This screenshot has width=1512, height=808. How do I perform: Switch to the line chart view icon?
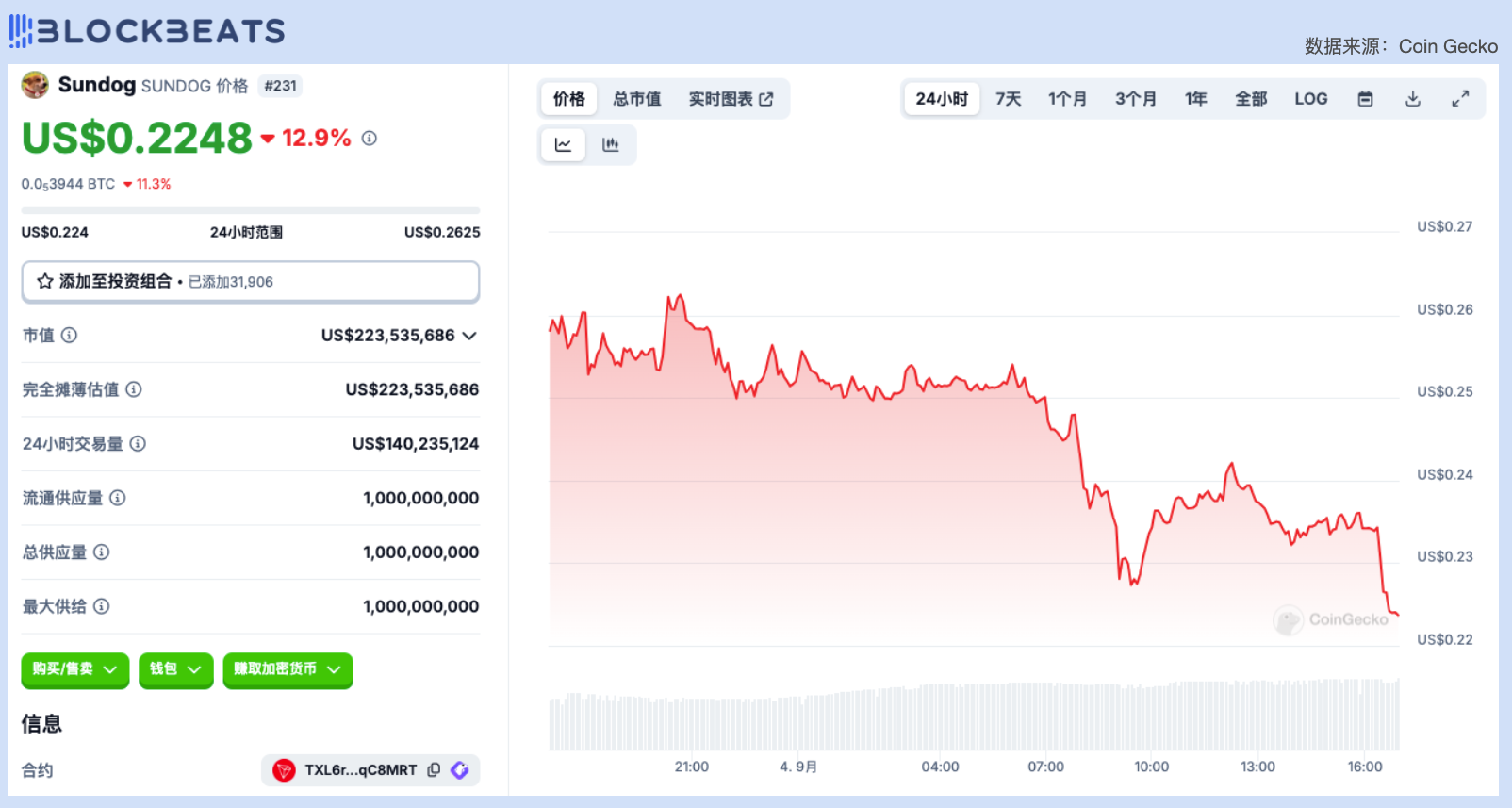coord(563,145)
